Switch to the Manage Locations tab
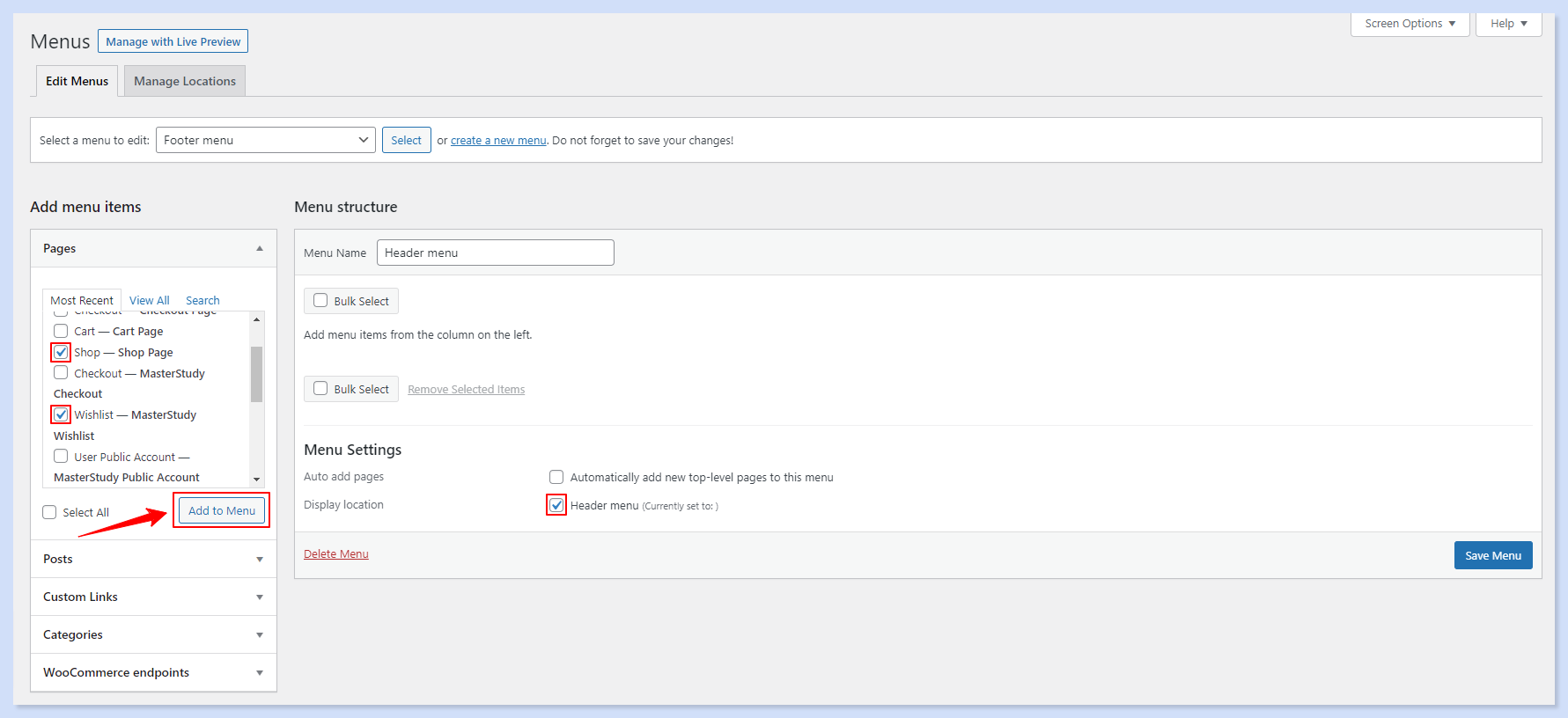Viewport: 1568px width, 718px height. pyautogui.click(x=184, y=81)
